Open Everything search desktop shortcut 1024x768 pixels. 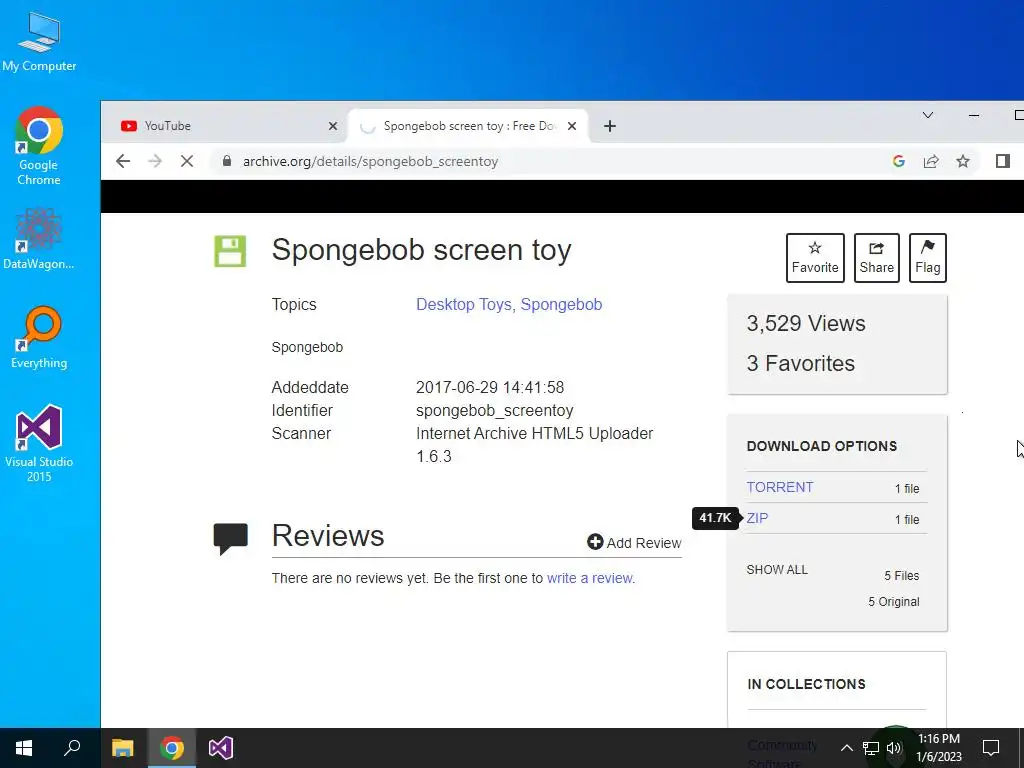[39, 338]
